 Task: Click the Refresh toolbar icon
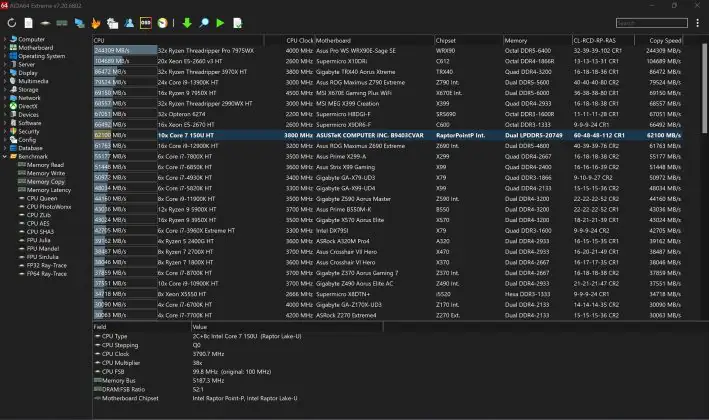pos(12,23)
